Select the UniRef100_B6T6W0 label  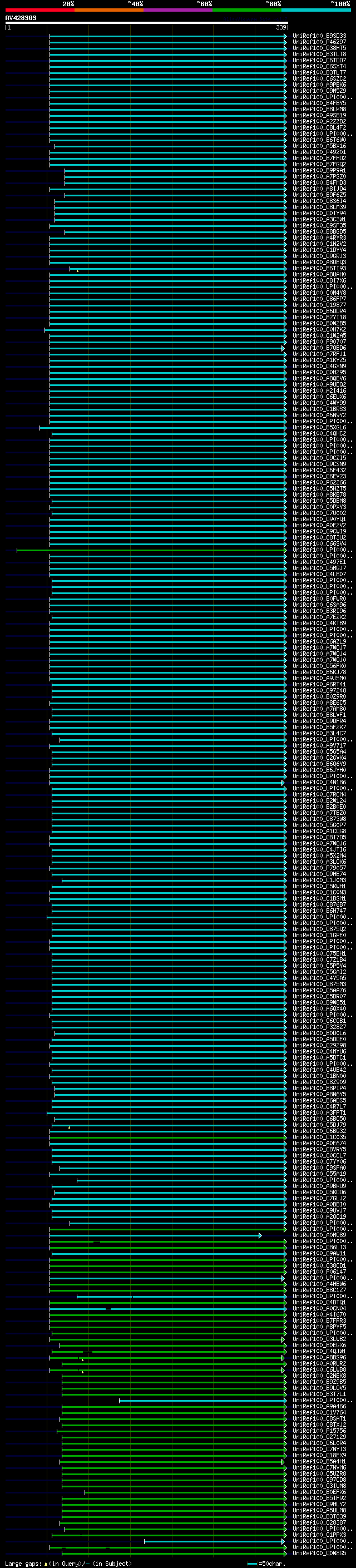click(319, 140)
